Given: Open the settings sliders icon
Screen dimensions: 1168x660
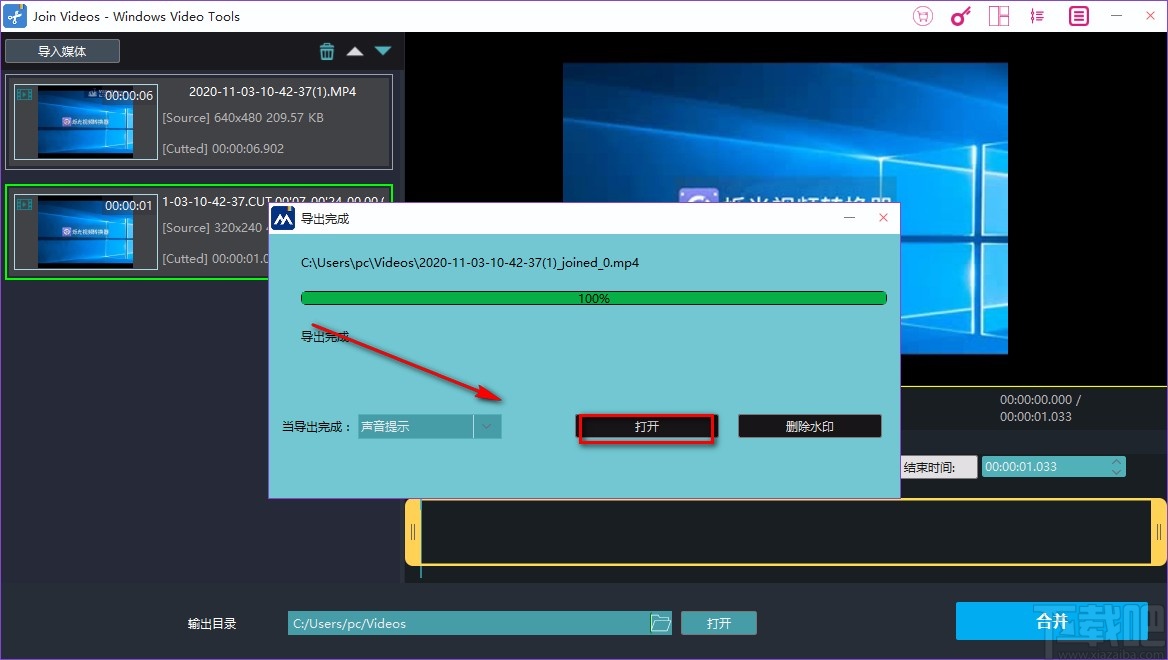Looking at the screenshot, I should tap(1036, 16).
